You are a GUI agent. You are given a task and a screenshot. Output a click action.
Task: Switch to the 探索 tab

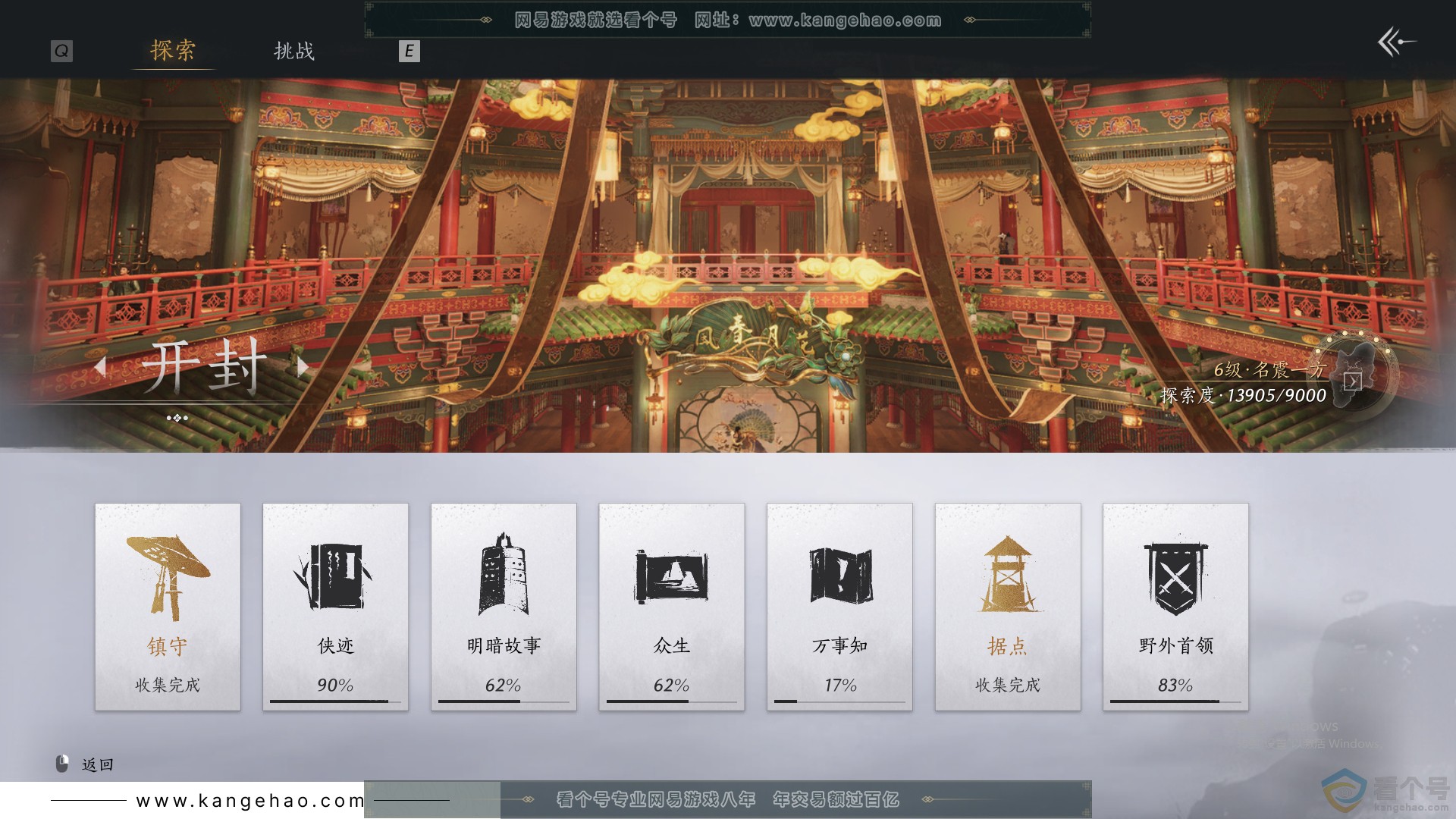click(173, 51)
